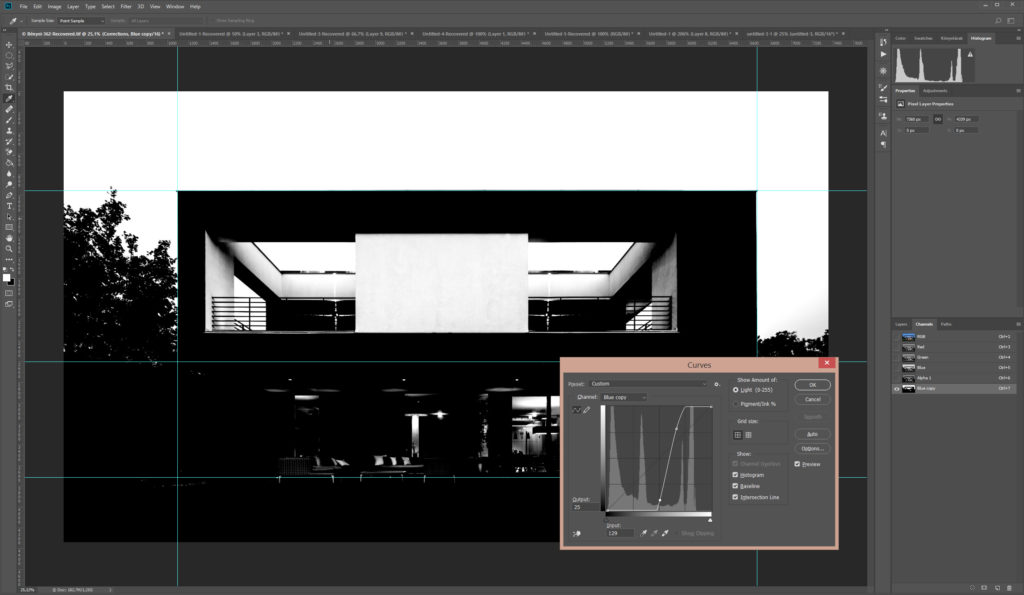This screenshot has height=595, width=1024.
Task: Open the Curves preset options gear
Action: tap(716, 384)
